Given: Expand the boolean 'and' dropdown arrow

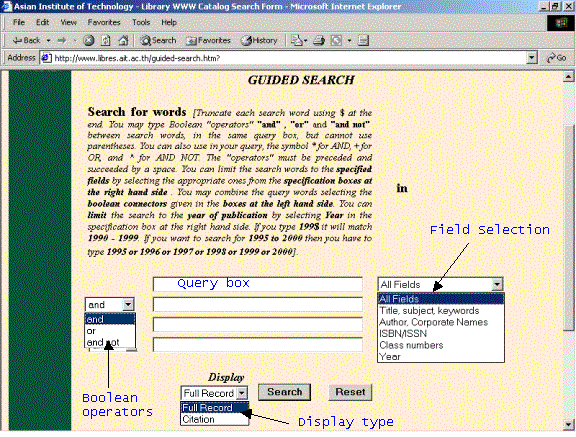Looking at the screenshot, I should pos(128,304).
